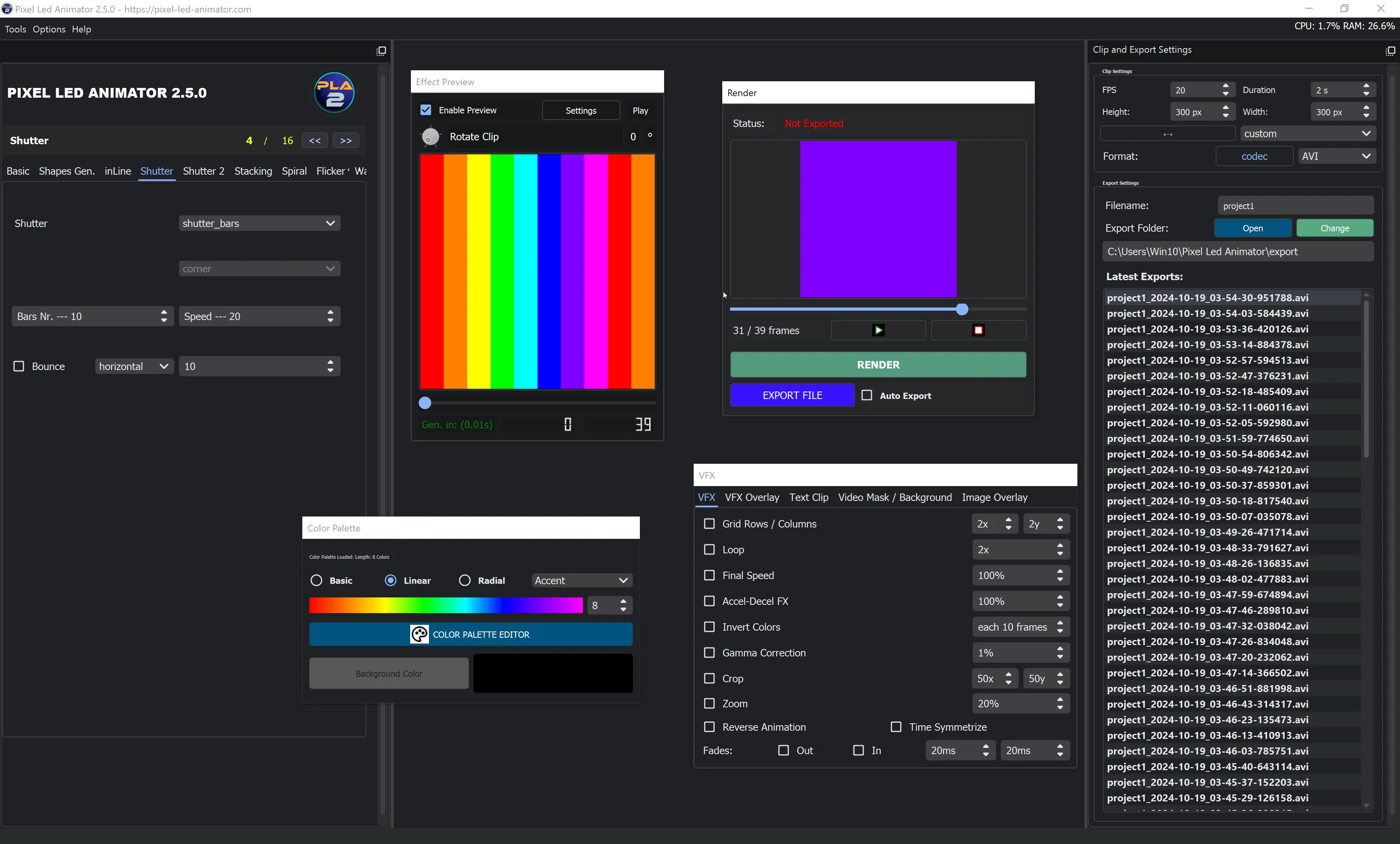Switch to the Spiral tab
Image resolution: width=1400 pixels, height=844 pixels.
click(294, 171)
